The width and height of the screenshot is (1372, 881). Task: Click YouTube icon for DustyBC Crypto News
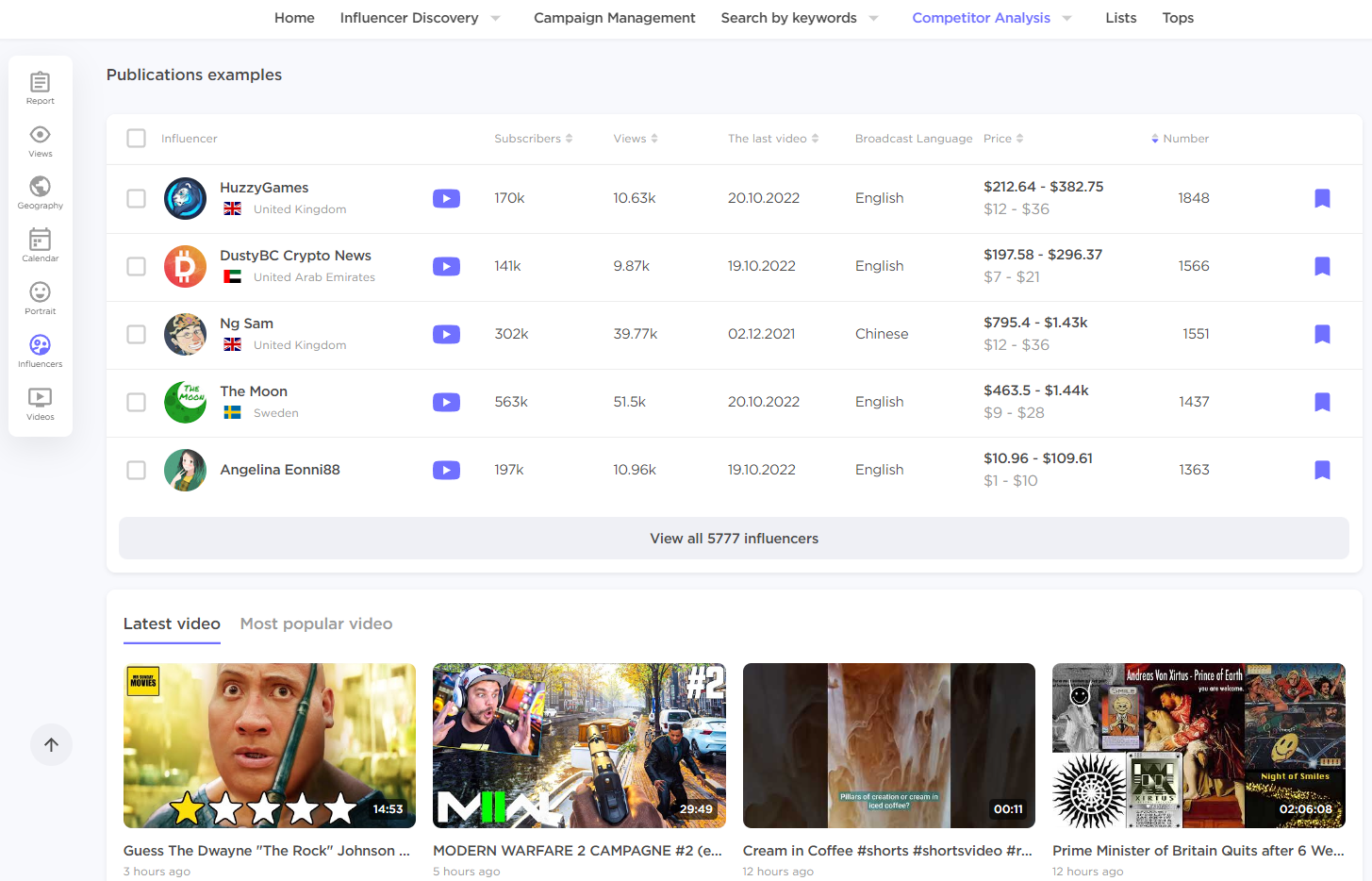point(446,266)
